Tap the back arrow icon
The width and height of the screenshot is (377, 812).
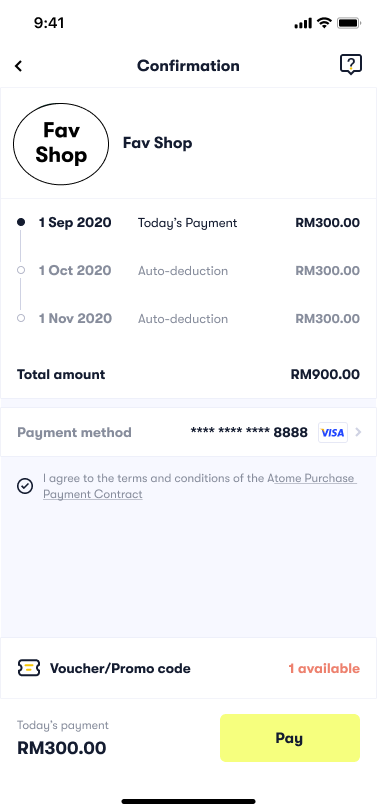pos(19,66)
